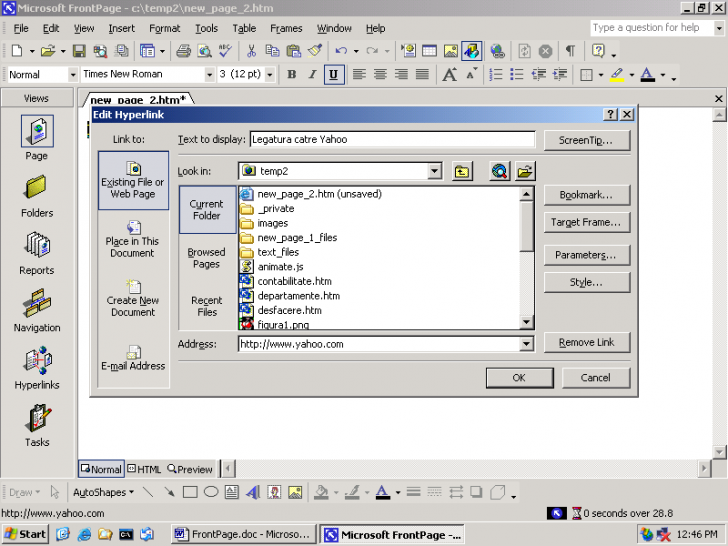Open the Format menu
Screen dimensions: 728x546
click(165, 28)
